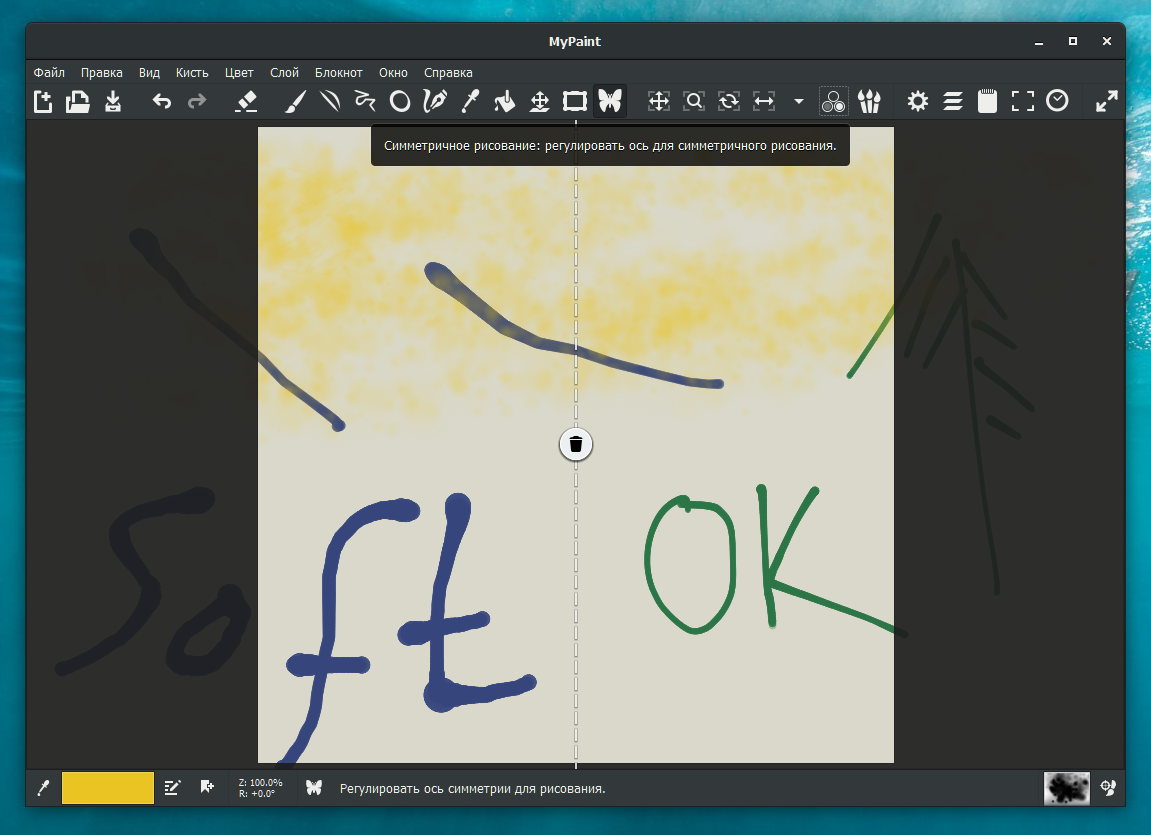This screenshot has width=1151, height=835.
Task: Open the Кисть menu
Action: 192,73
